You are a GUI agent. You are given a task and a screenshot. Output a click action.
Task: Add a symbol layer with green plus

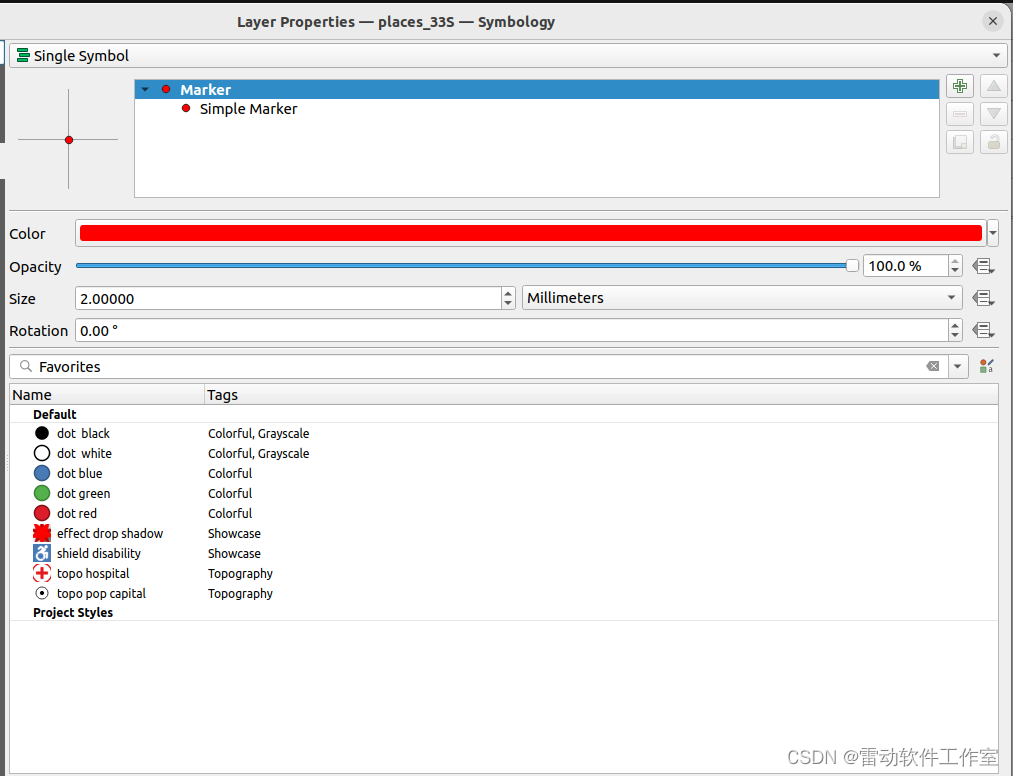tap(959, 86)
